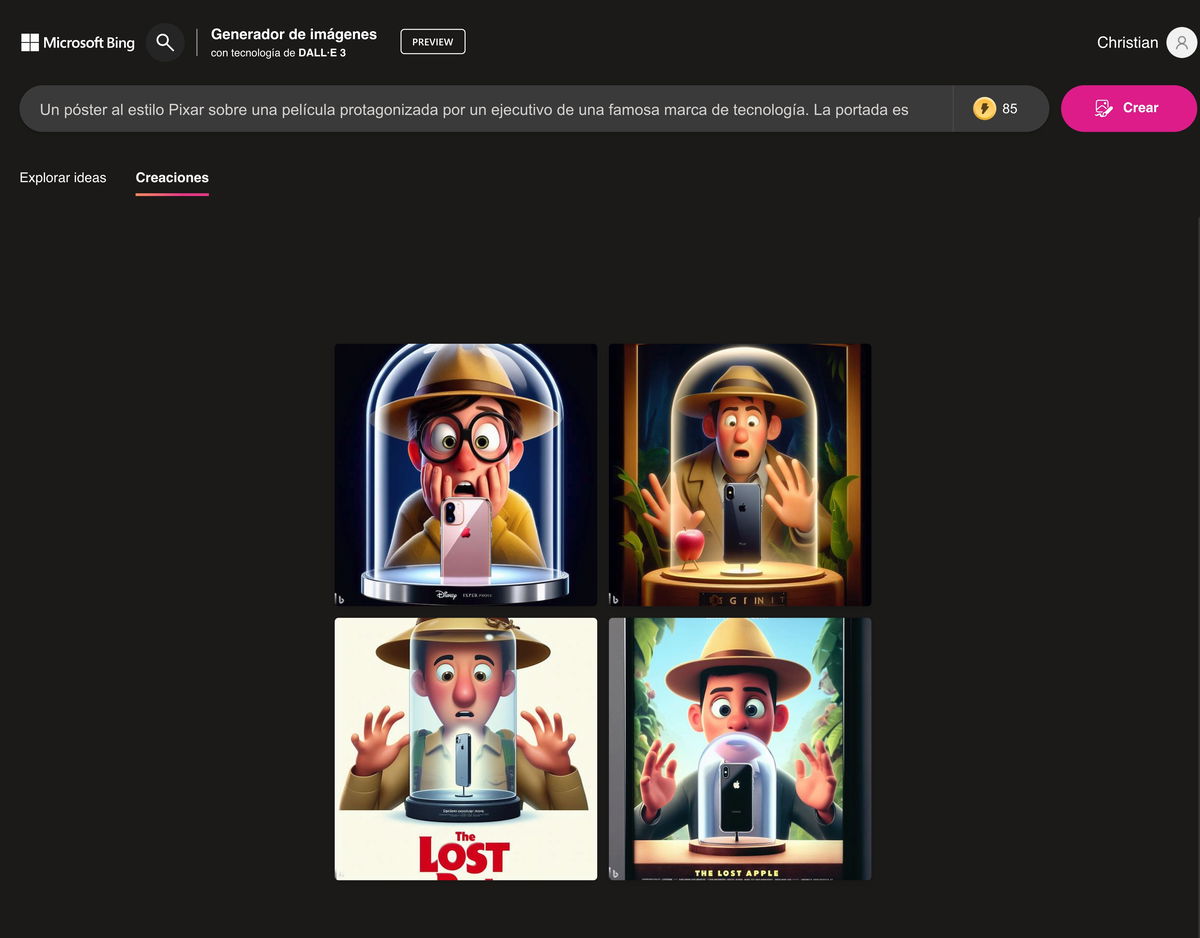Open the poster with the red apple pedestal

pyautogui.click(x=739, y=474)
